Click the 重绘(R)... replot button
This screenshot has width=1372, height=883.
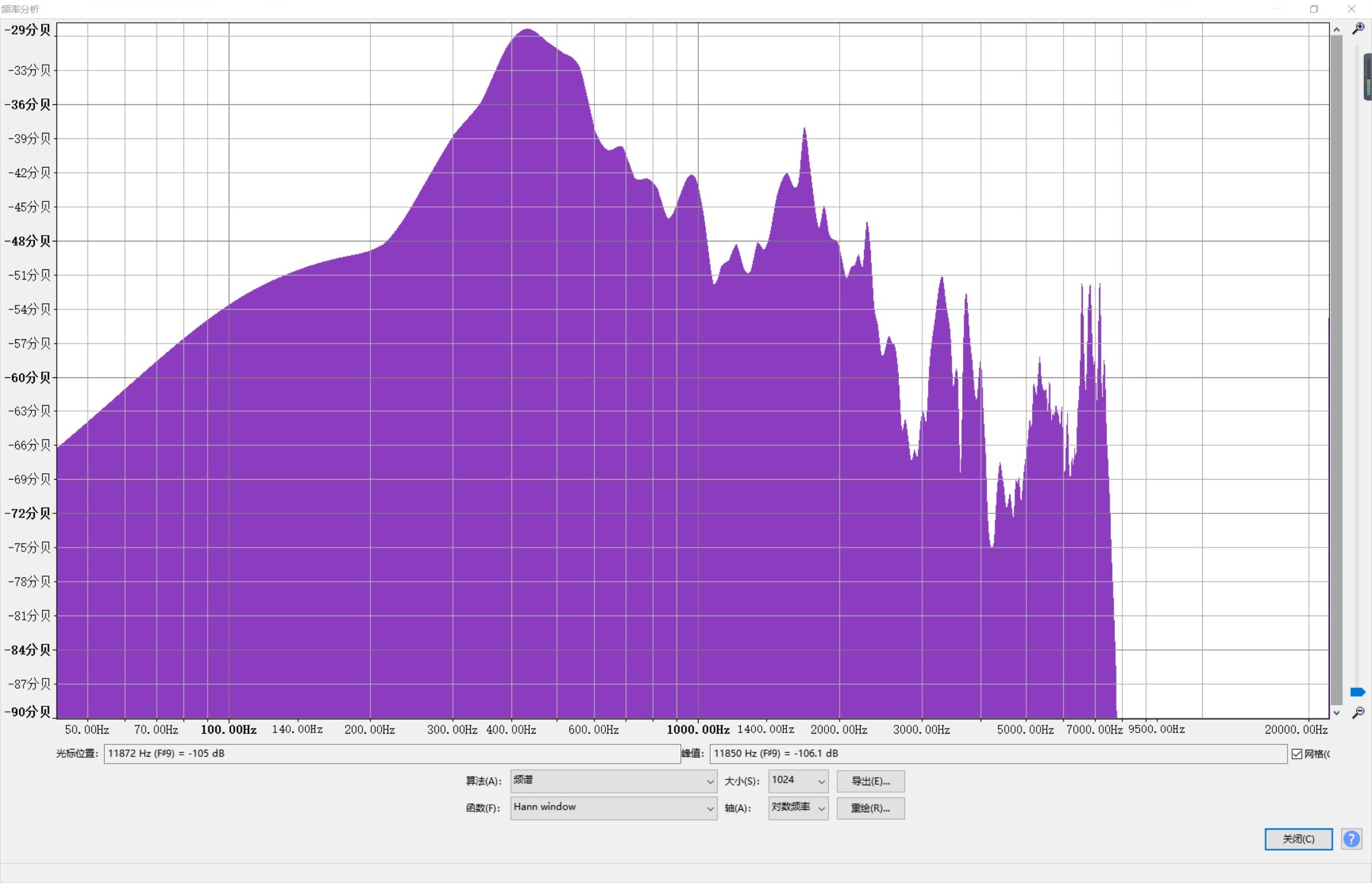coord(870,809)
